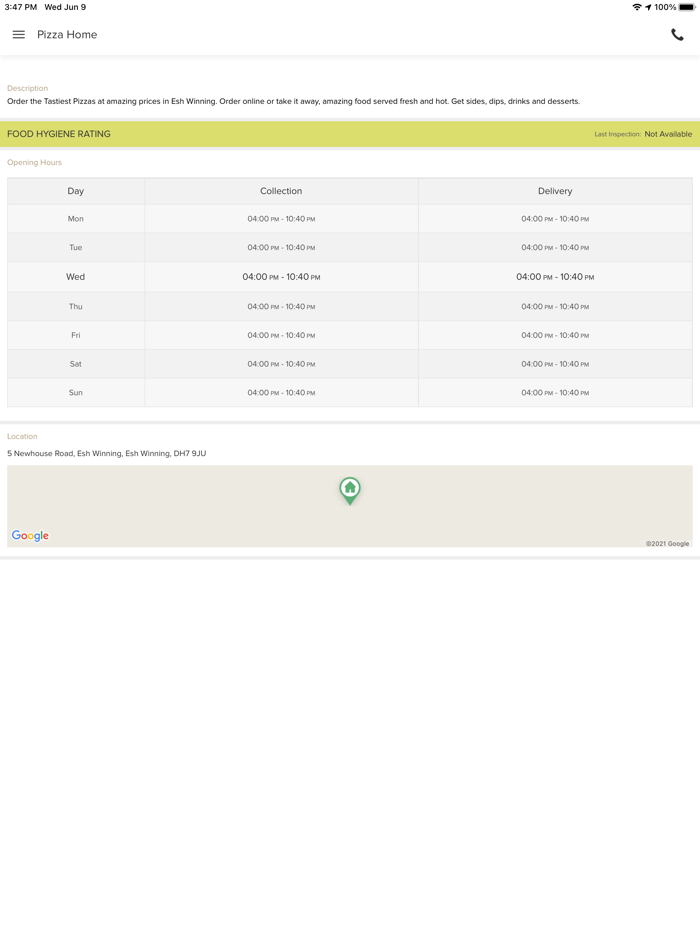Select the Day column header

point(76,191)
